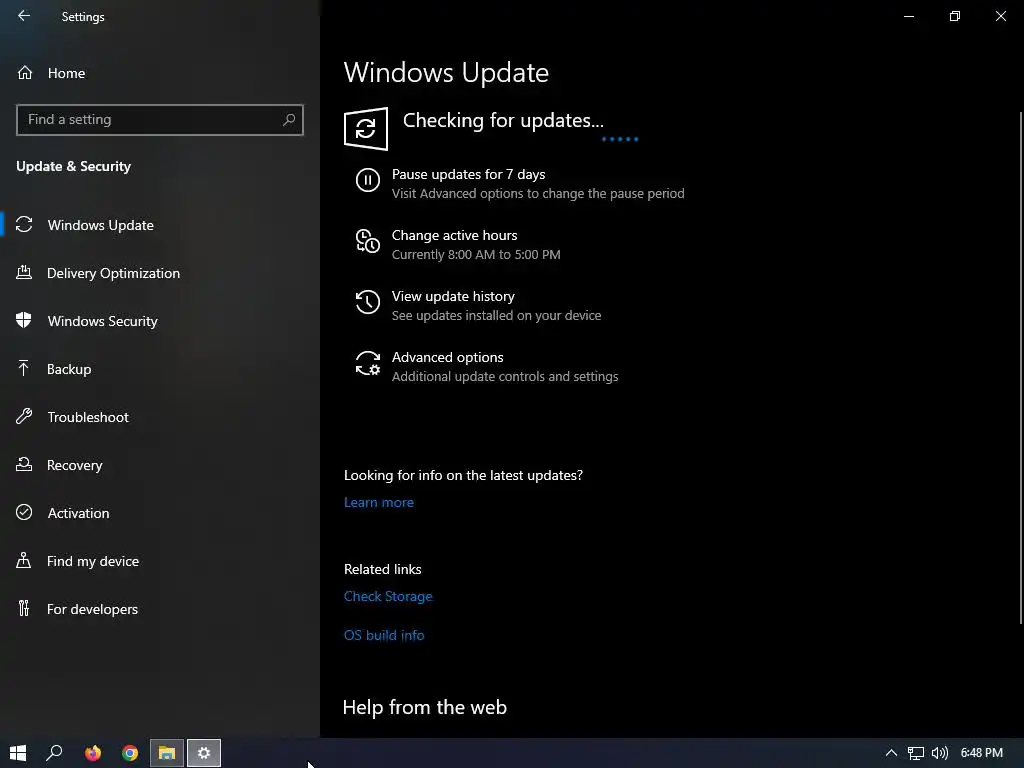Click the Recovery sidebar icon
This screenshot has height=768, width=1024.
point(24,464)
